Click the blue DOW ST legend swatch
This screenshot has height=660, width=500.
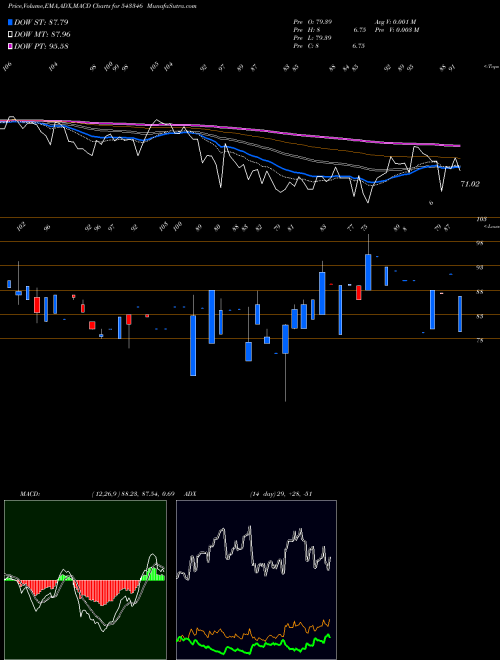[10, 22]
